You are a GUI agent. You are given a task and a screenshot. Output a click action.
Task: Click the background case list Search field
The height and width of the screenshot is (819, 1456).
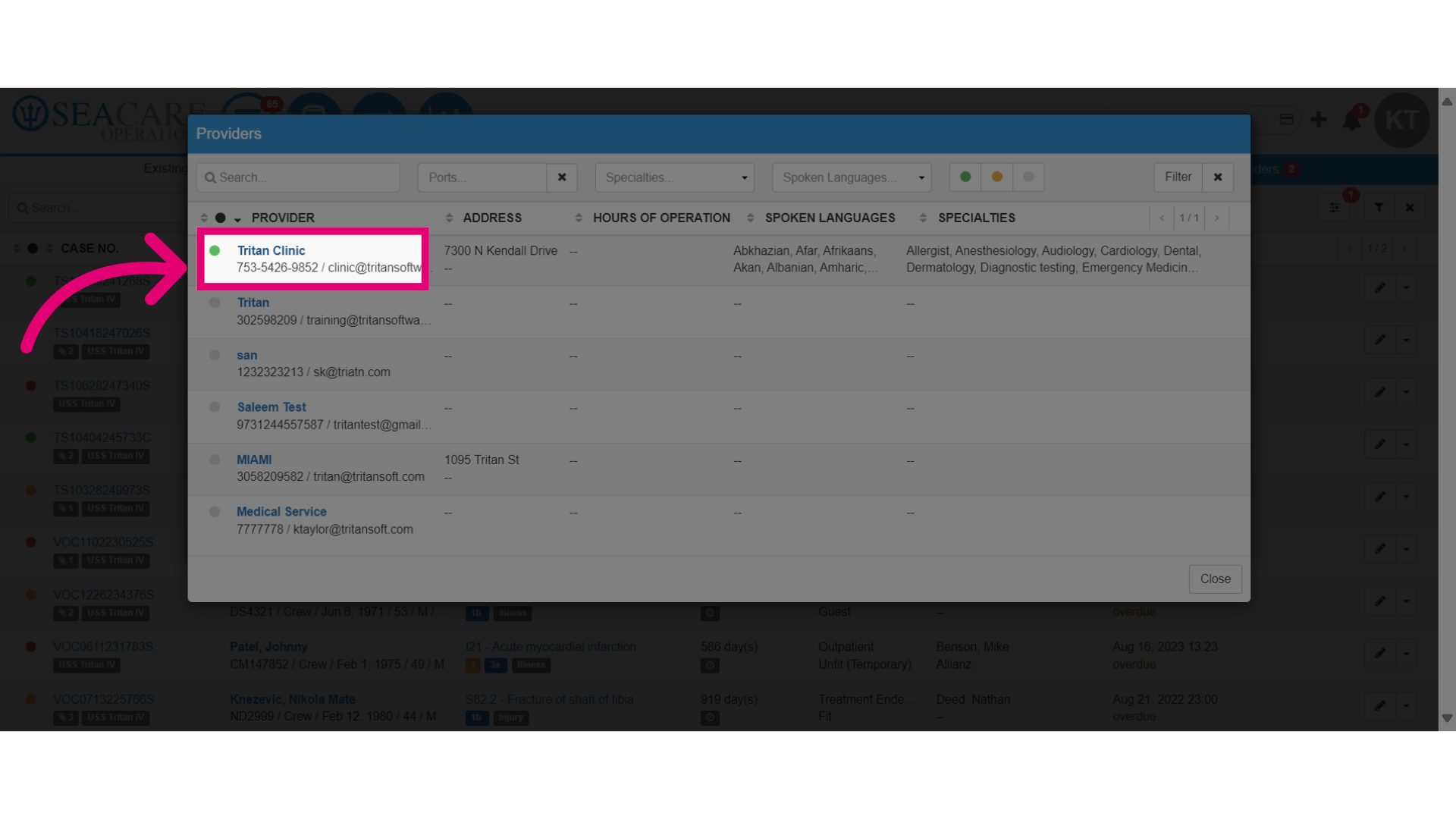[99, 208]
